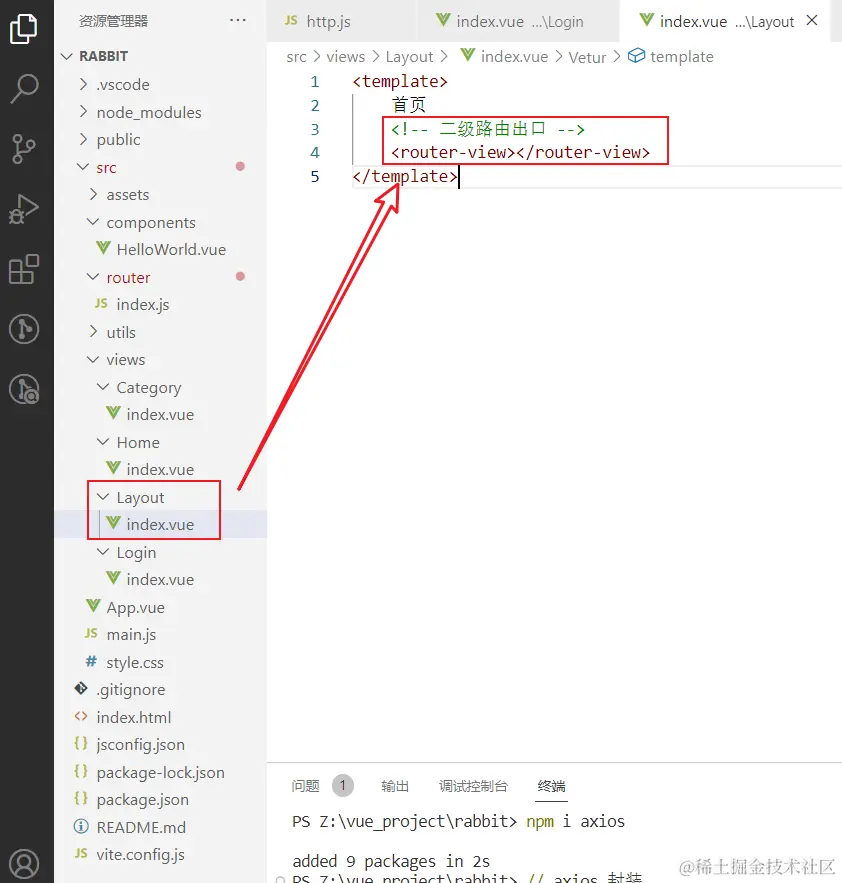
Task: Switch to the 输出 panel tab
Action: [x=395, y=786]
